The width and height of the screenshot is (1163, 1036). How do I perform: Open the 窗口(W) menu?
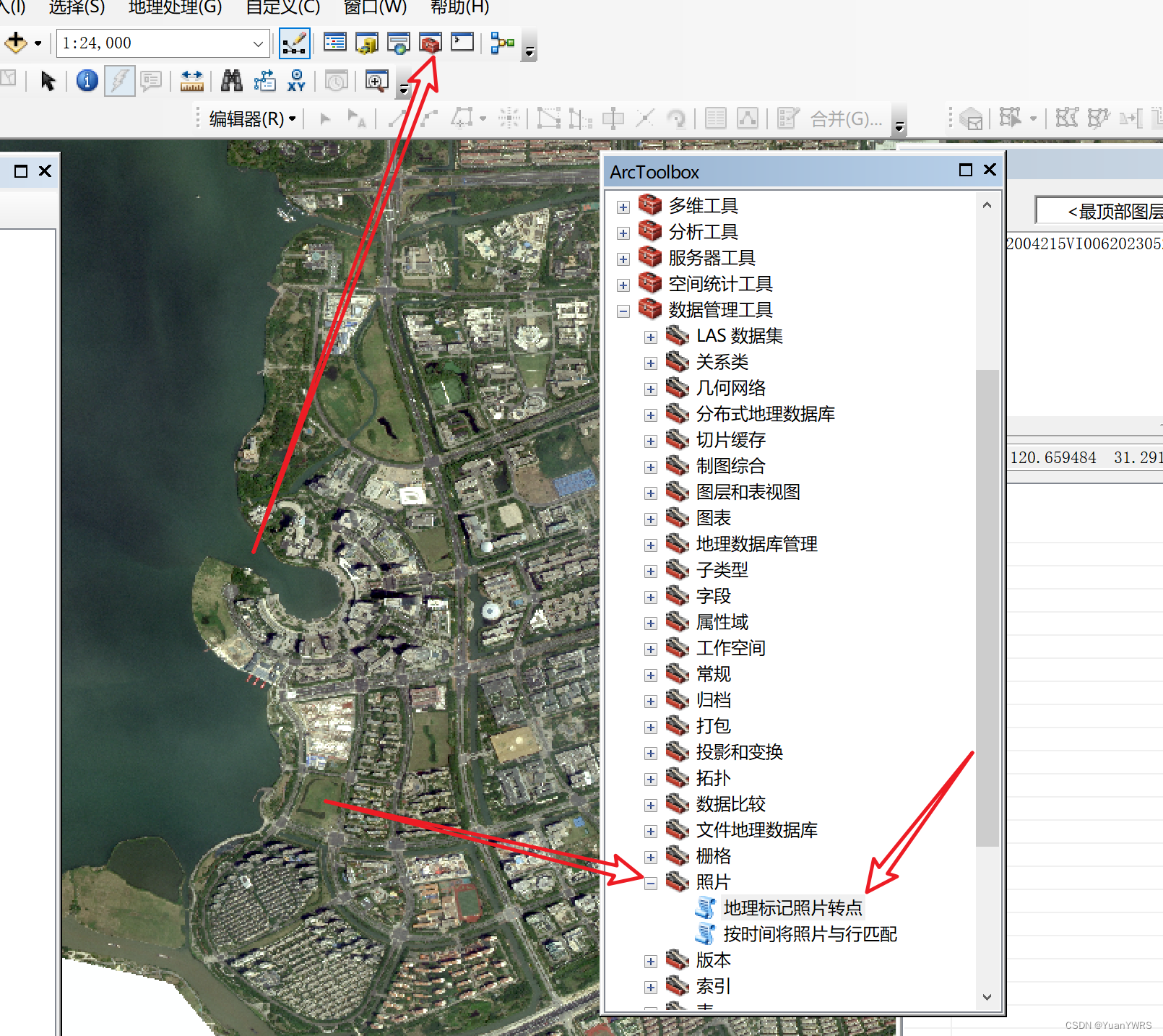(x=375, y=7)
